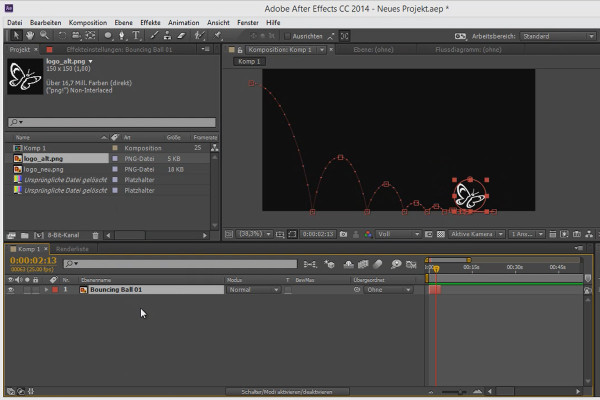Click the Name column header in Project panel

tap(23, 137)
